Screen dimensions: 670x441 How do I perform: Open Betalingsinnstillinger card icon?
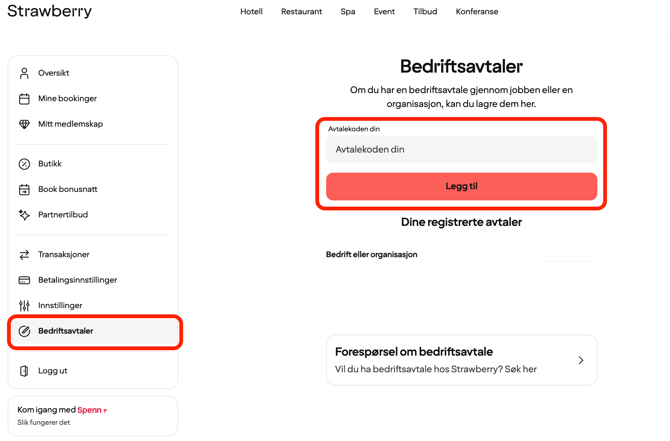point(24,280)
